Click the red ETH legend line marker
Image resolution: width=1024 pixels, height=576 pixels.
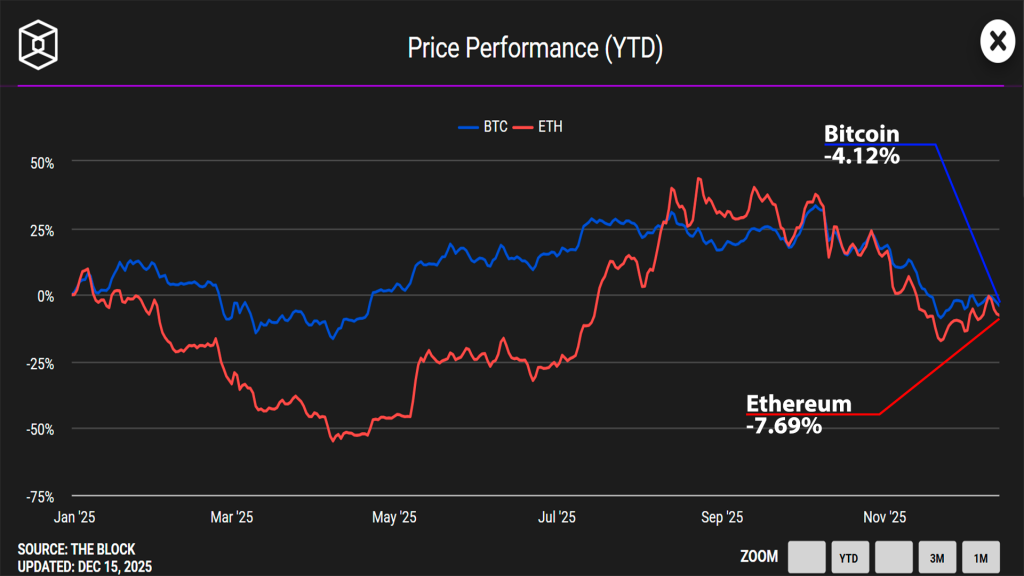524,127
